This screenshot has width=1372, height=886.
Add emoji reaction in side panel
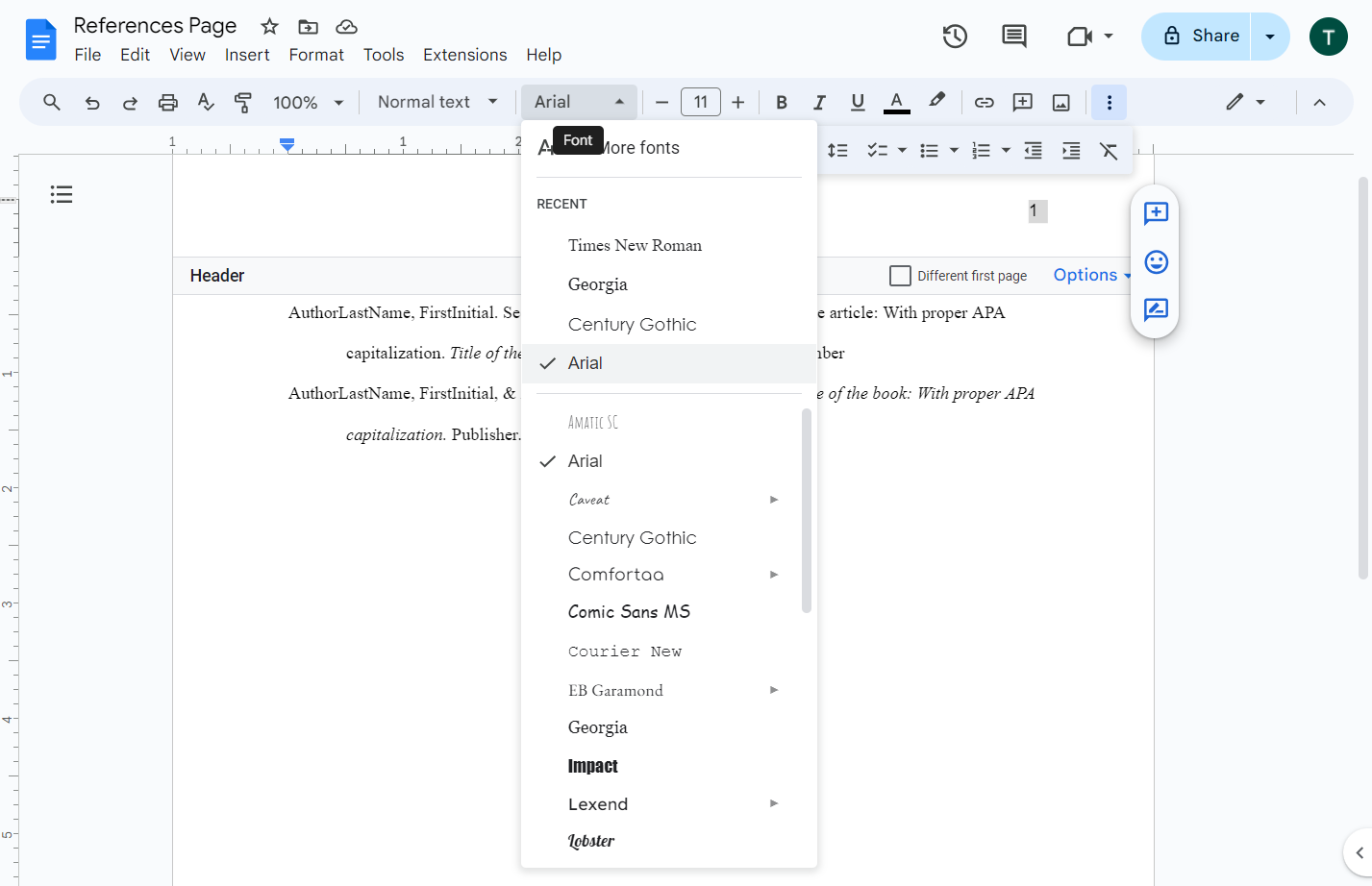[x=1156, y=261]
